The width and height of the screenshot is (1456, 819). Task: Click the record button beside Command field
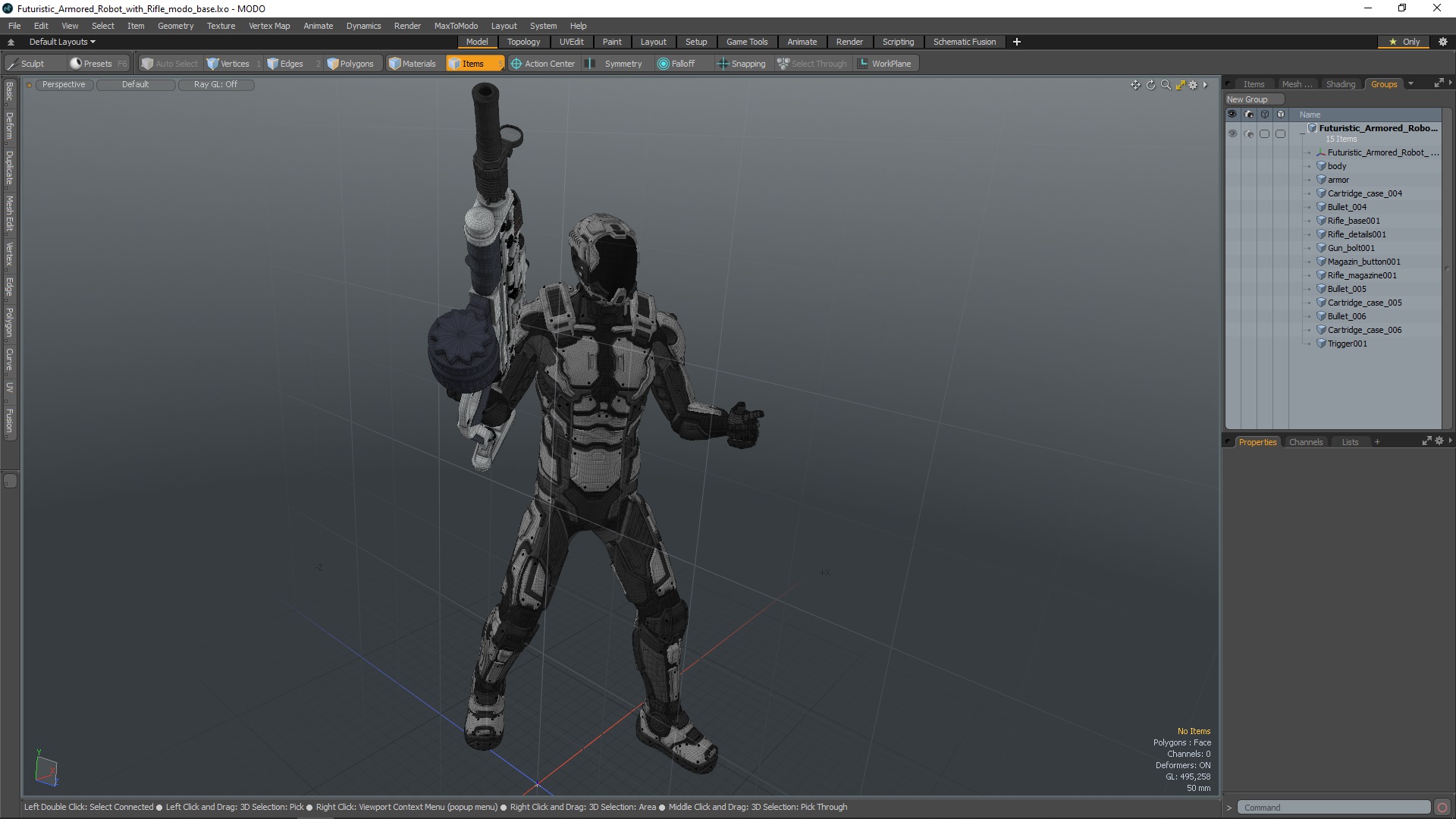click(1442, 808)
